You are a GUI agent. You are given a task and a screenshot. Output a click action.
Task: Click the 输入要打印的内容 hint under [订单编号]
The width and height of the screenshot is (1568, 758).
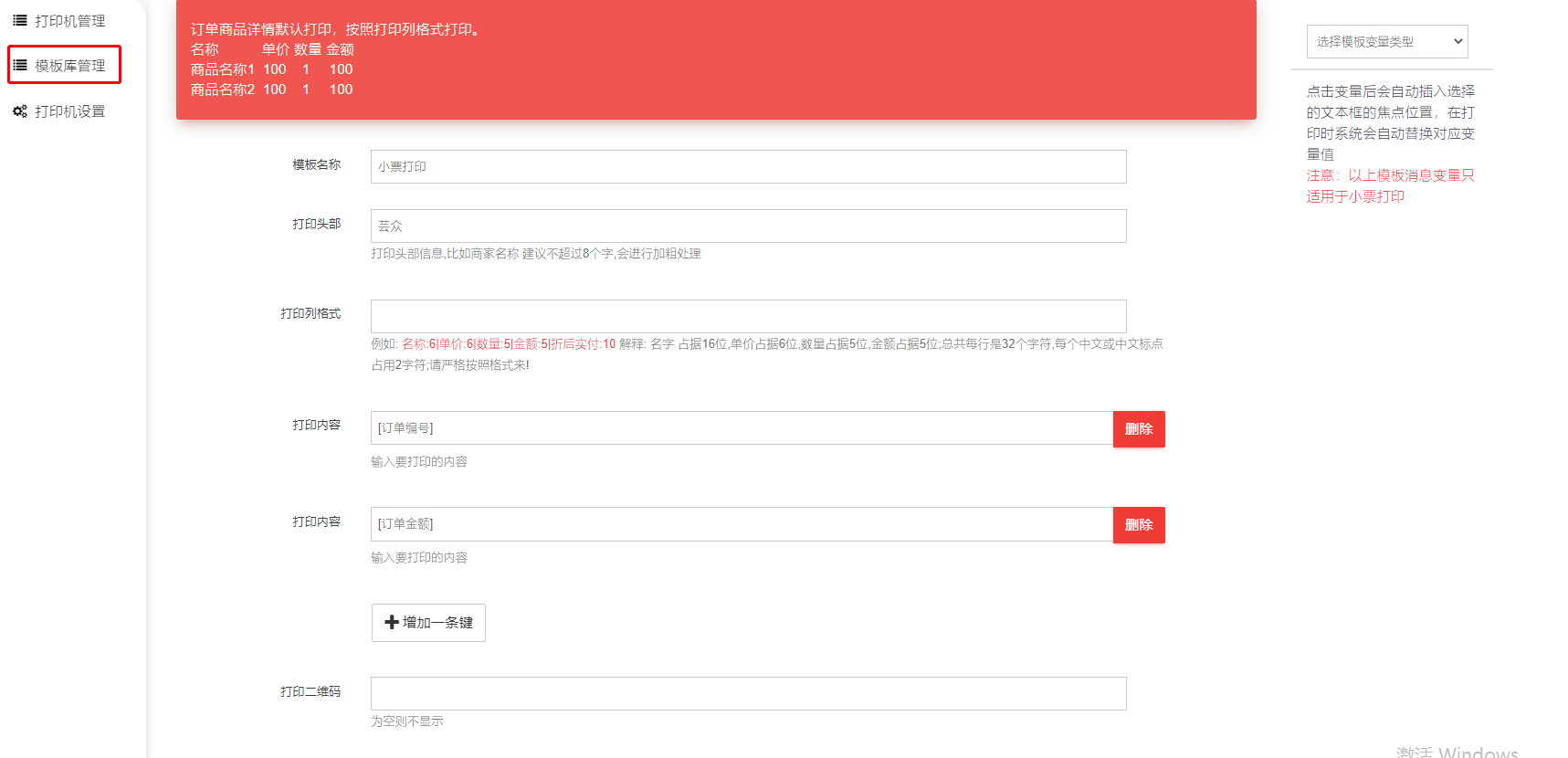[419, 461]
